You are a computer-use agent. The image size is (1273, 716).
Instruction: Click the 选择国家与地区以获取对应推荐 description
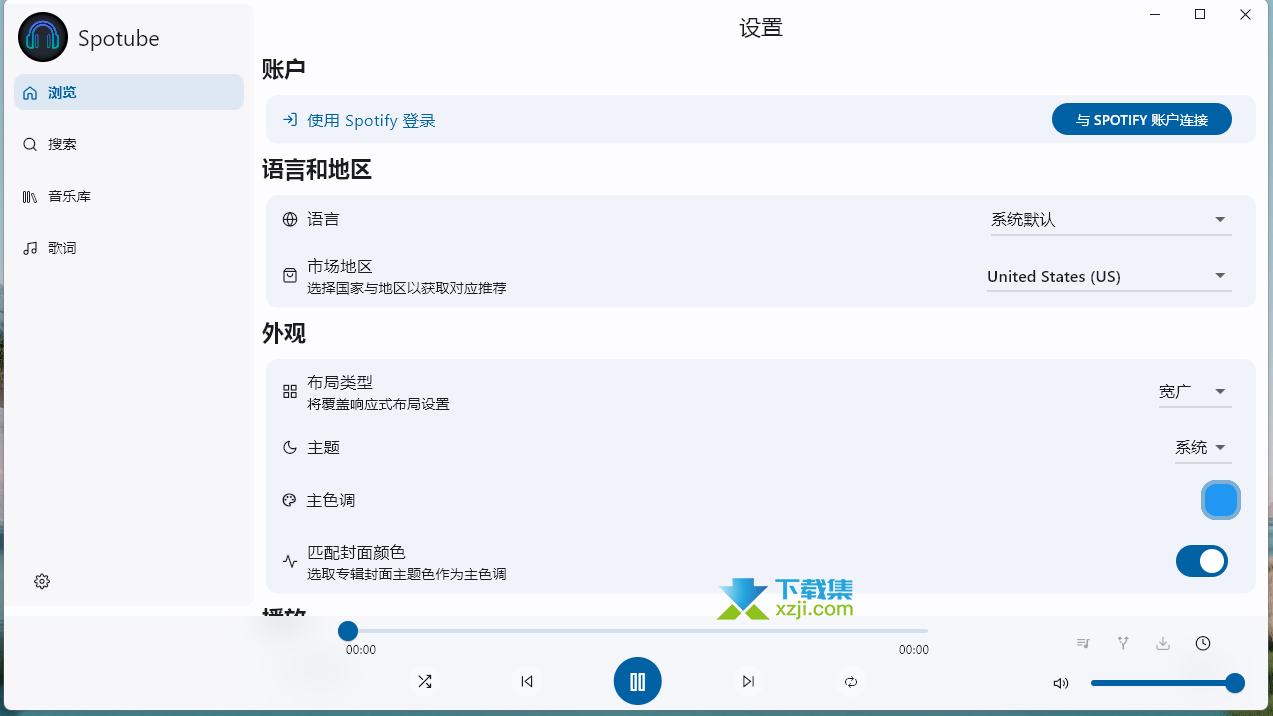407,288
